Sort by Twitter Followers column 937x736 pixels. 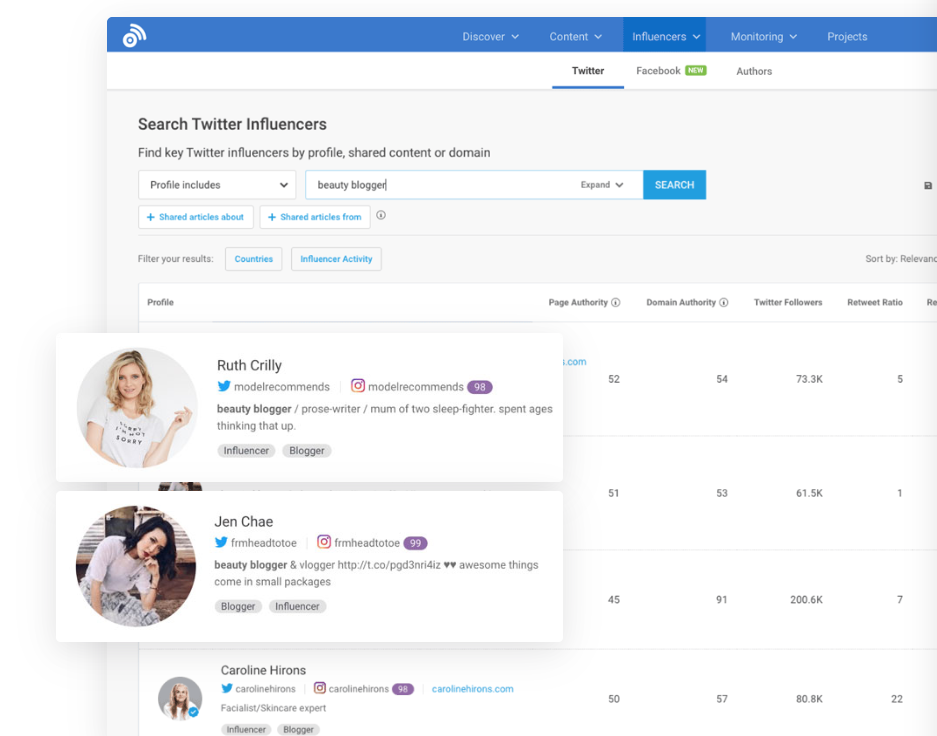tap(788, 302)
